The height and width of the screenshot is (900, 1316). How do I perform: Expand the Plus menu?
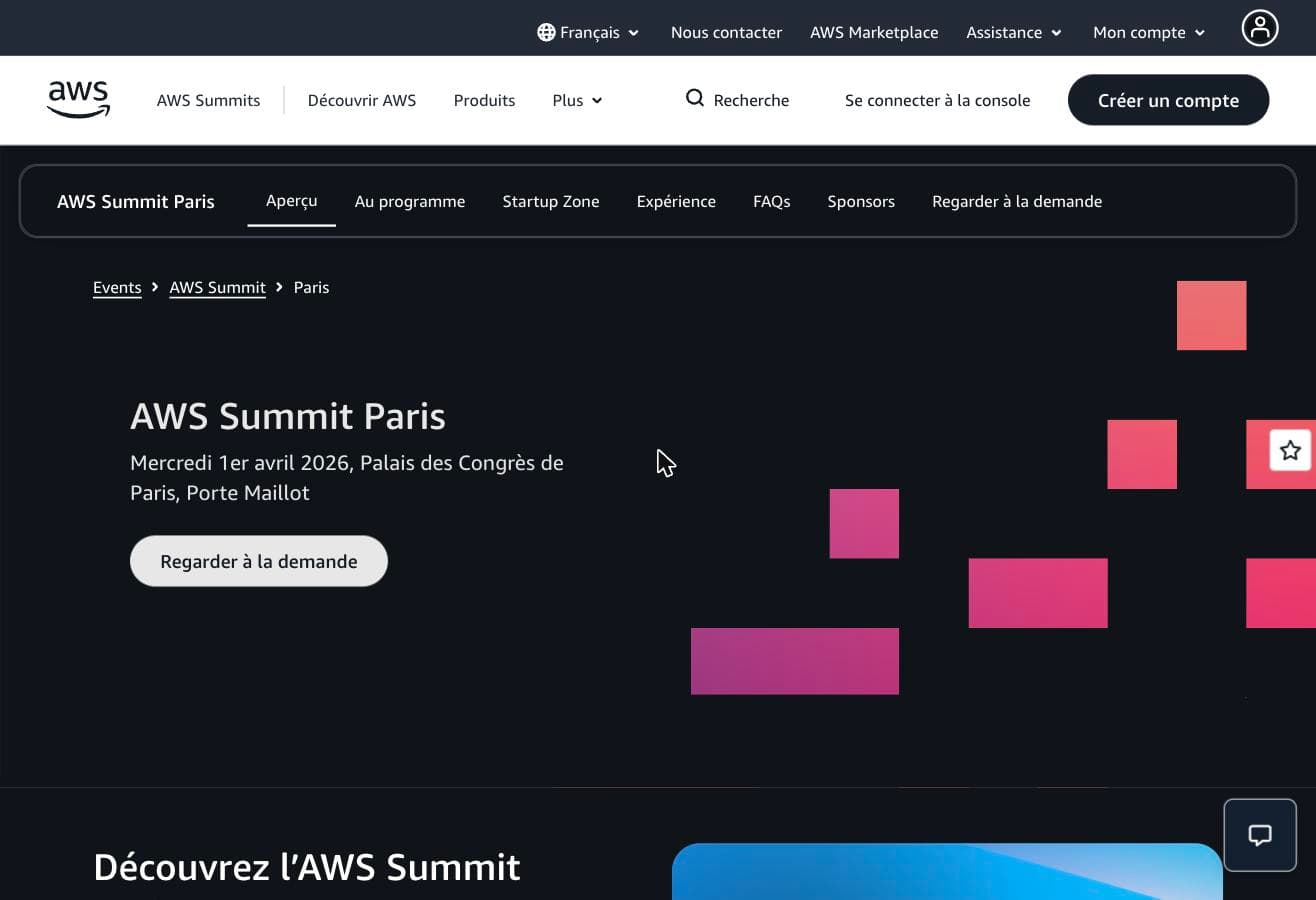click(x=577, y=100)
